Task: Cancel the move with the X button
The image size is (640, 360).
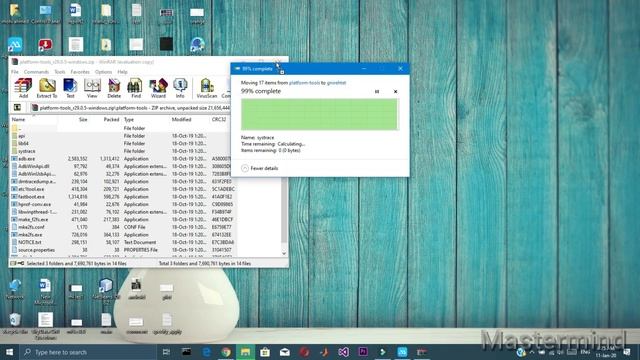Action: (x=395, y=91)
